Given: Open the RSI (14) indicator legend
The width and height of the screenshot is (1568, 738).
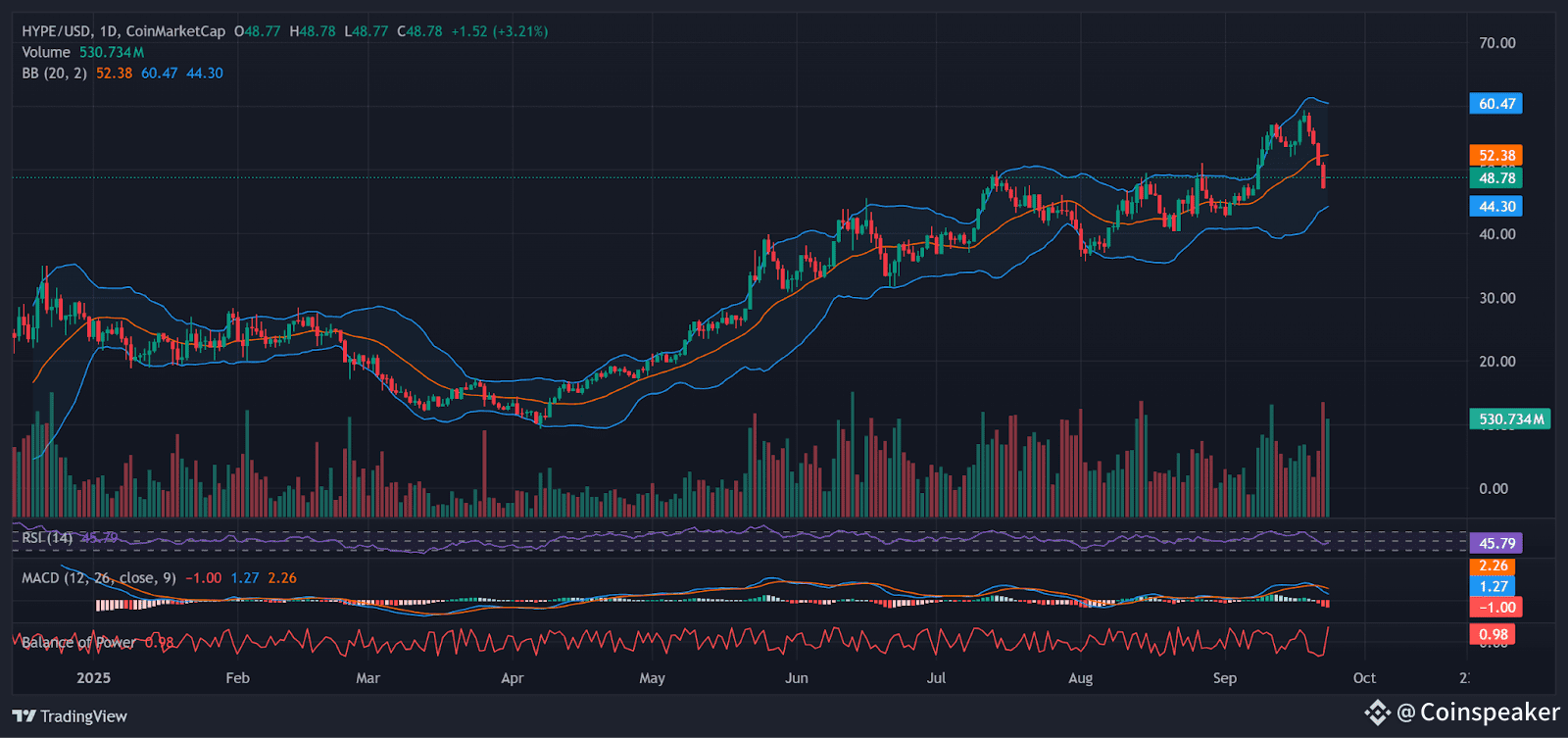Looking at the screenshot, I should [x=47, y=538].
